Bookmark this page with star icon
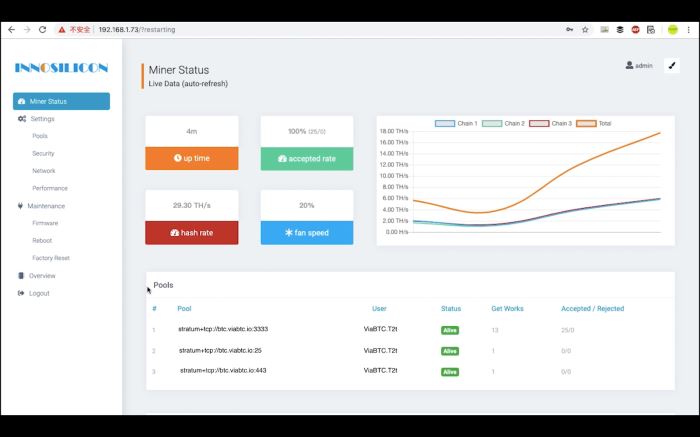 pyautogui.click(x=585, y=29)
